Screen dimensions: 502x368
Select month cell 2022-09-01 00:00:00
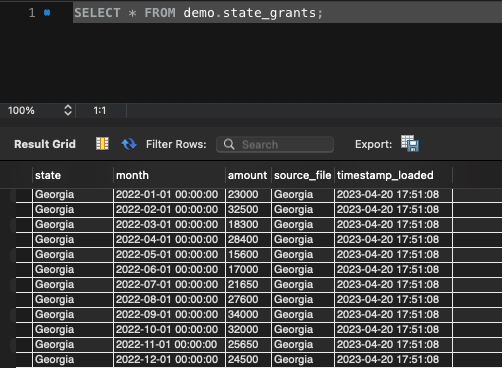[x=169, y=315]
